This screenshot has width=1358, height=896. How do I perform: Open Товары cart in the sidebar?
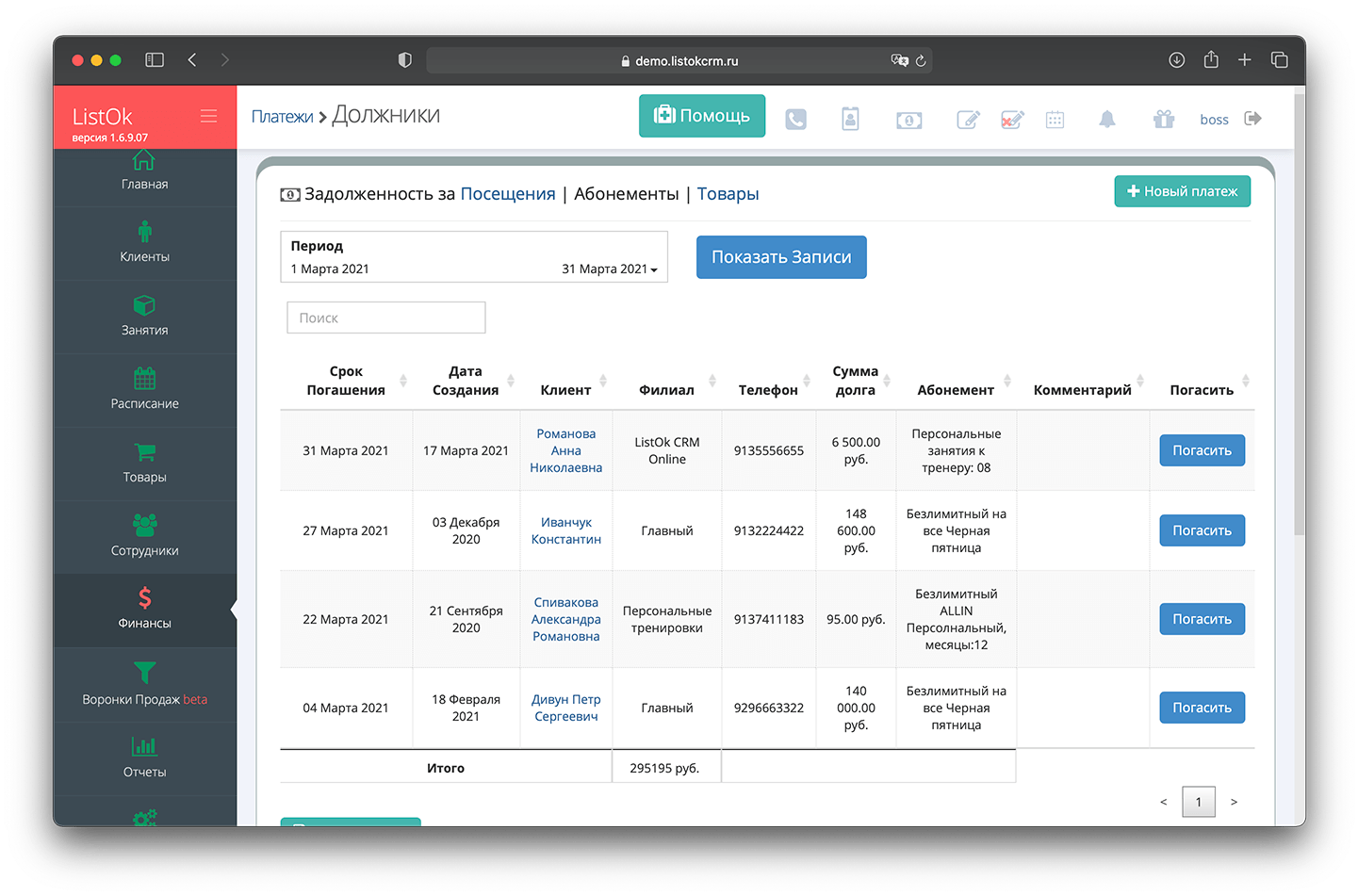tap(144, 464)
